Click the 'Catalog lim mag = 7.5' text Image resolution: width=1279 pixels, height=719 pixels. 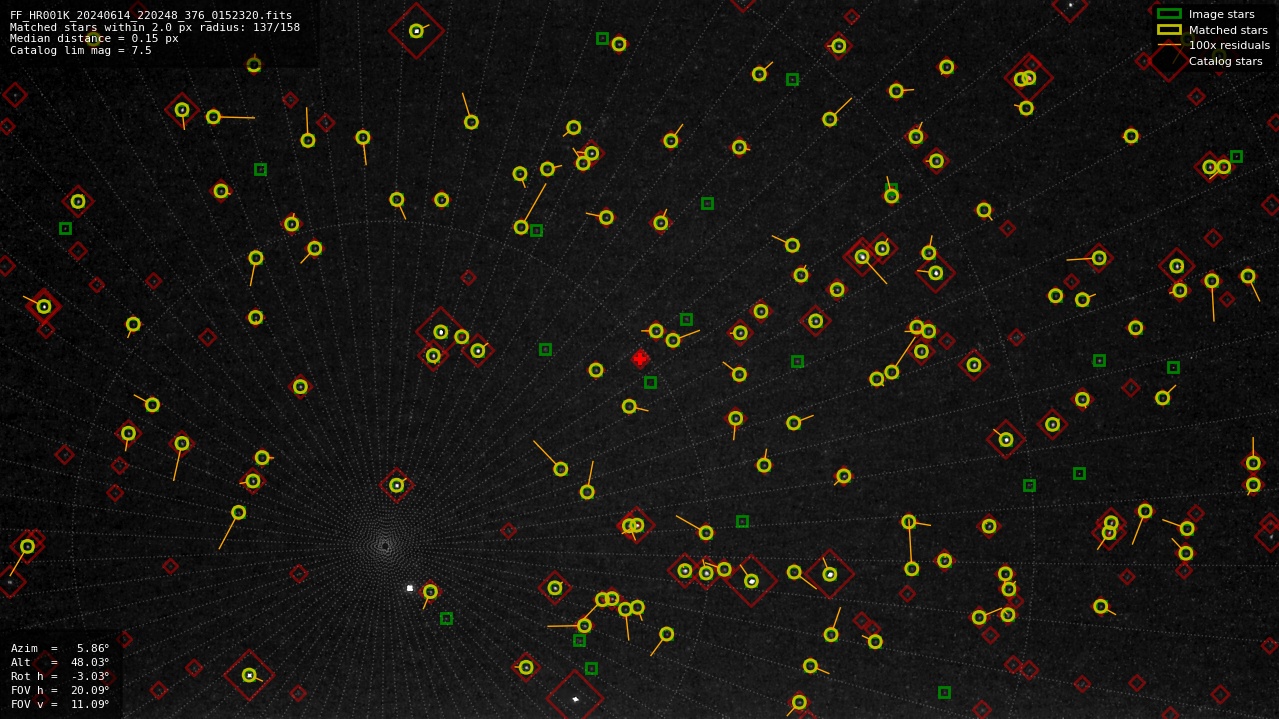point(81,50)
